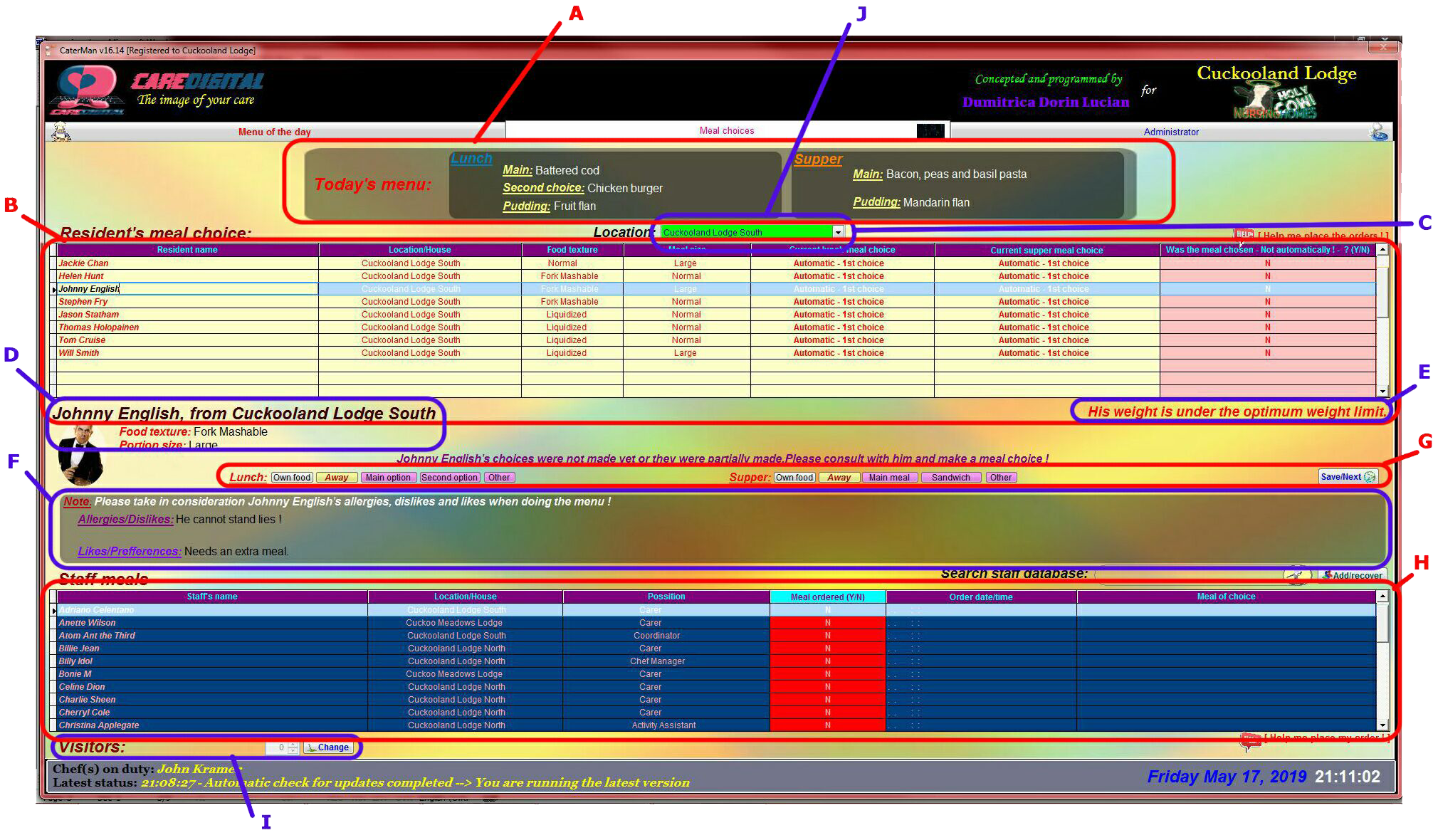
Task: Select Lunch 'Second option' choice
Action: [449, 478]
